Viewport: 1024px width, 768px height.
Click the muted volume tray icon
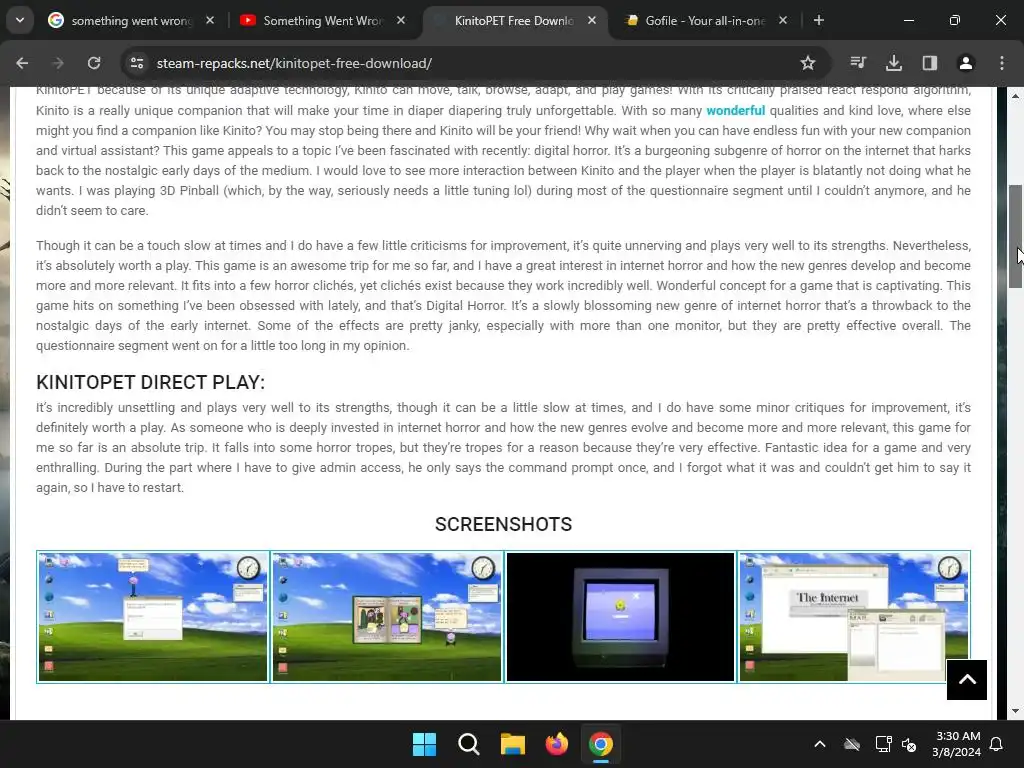tap(909, 744)
